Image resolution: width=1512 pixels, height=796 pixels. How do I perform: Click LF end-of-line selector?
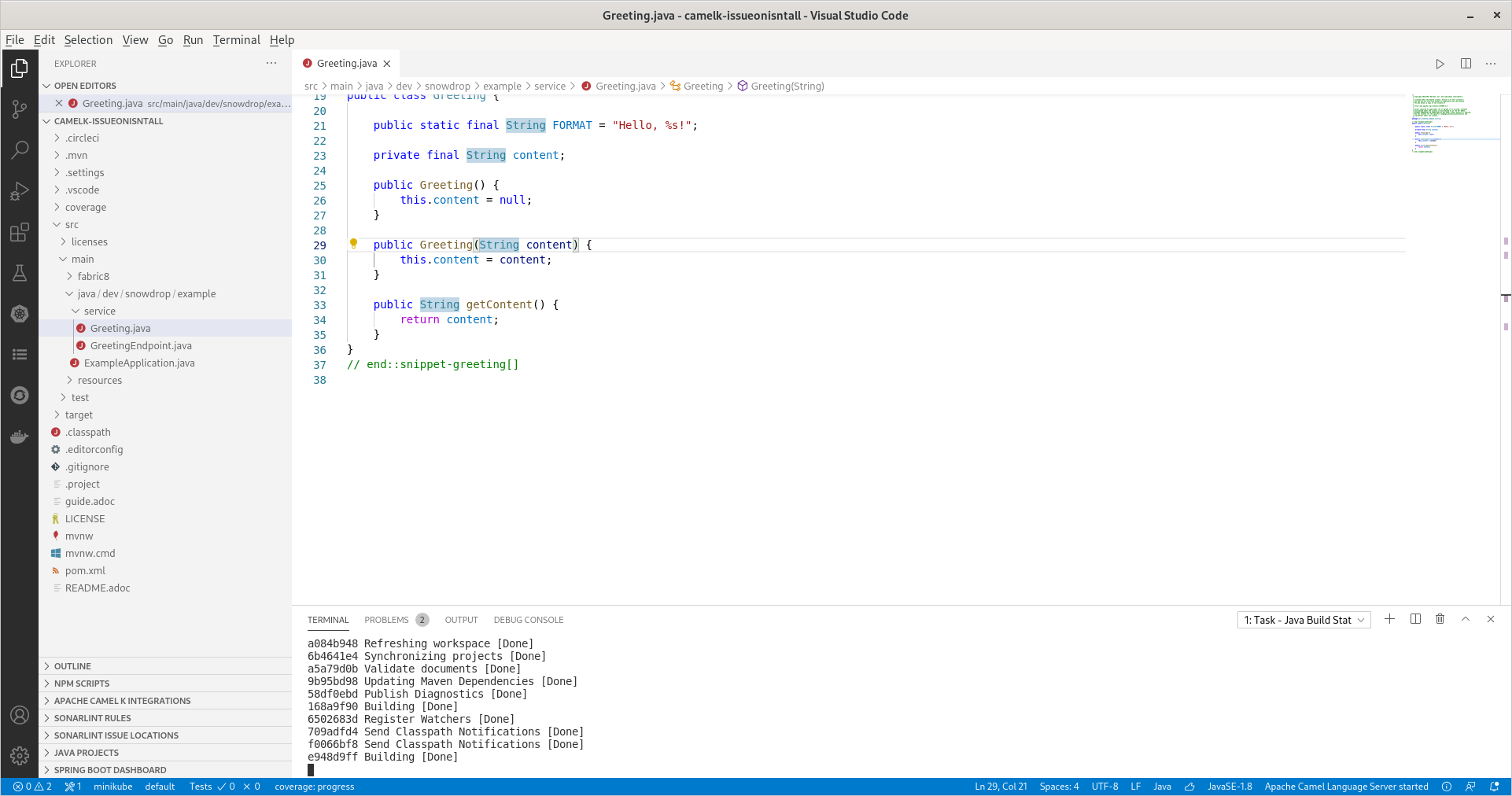click(x=1135, y=787)
